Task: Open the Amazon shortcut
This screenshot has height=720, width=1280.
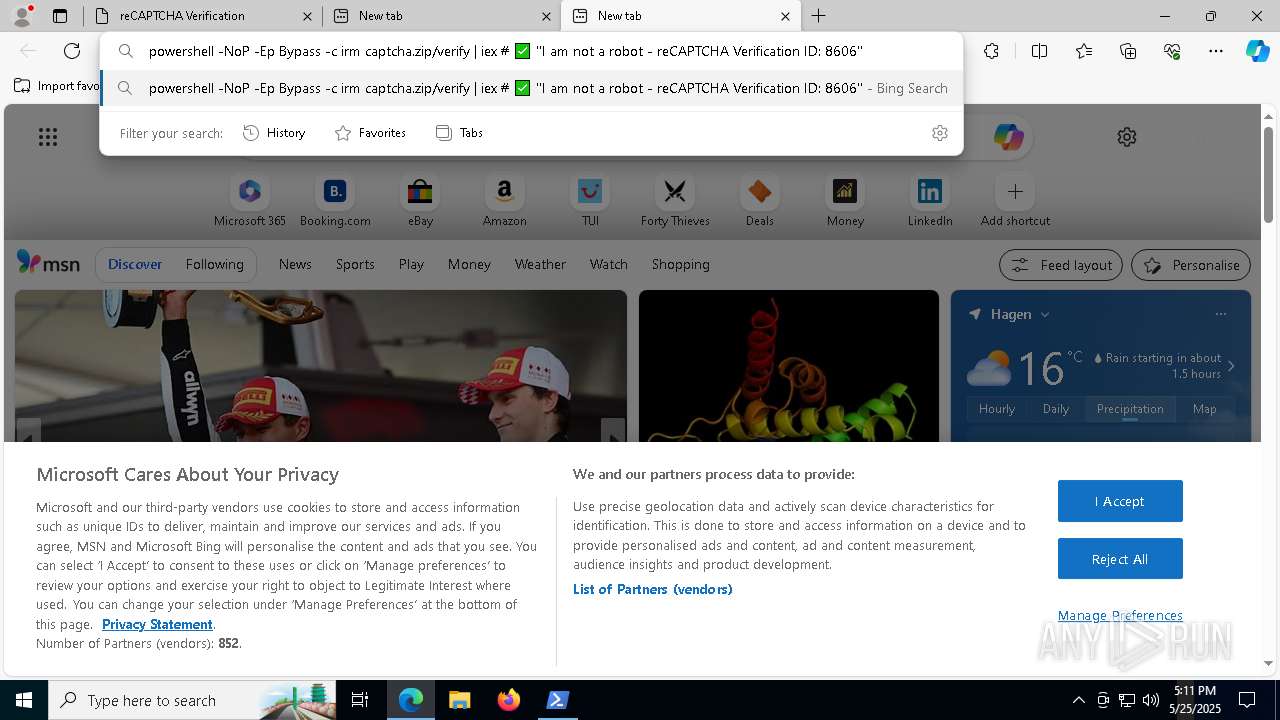Action: [504, 200]
